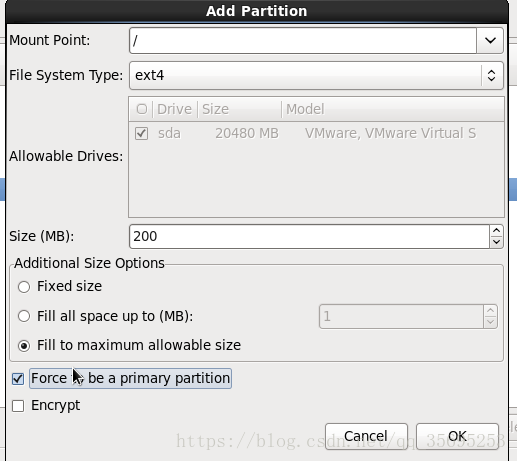Click the Cancel button
The height and width of the screenshot is (461, 517).
[366, 436]
